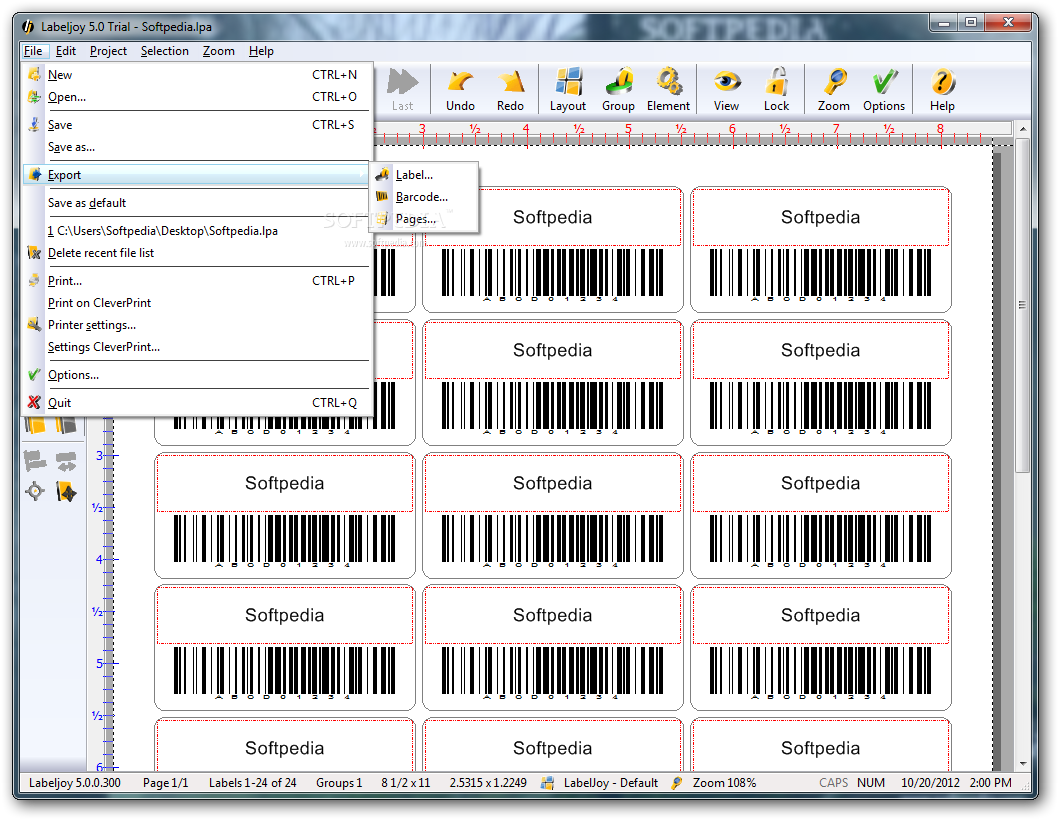
Task: Click the Help question mark icon
Action: (x=941, y=89)
